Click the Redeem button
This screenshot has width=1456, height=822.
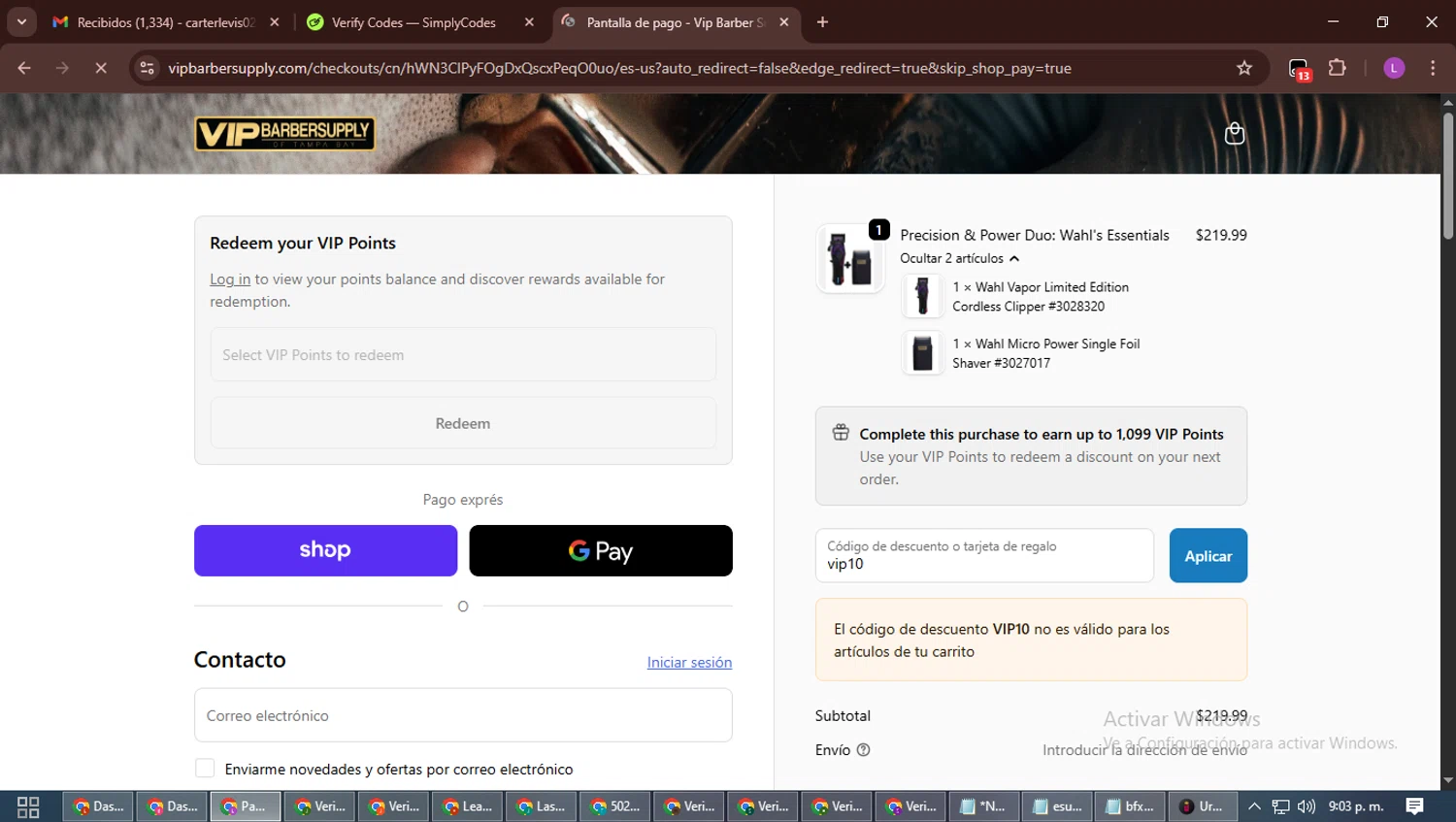tap(463, 423)
